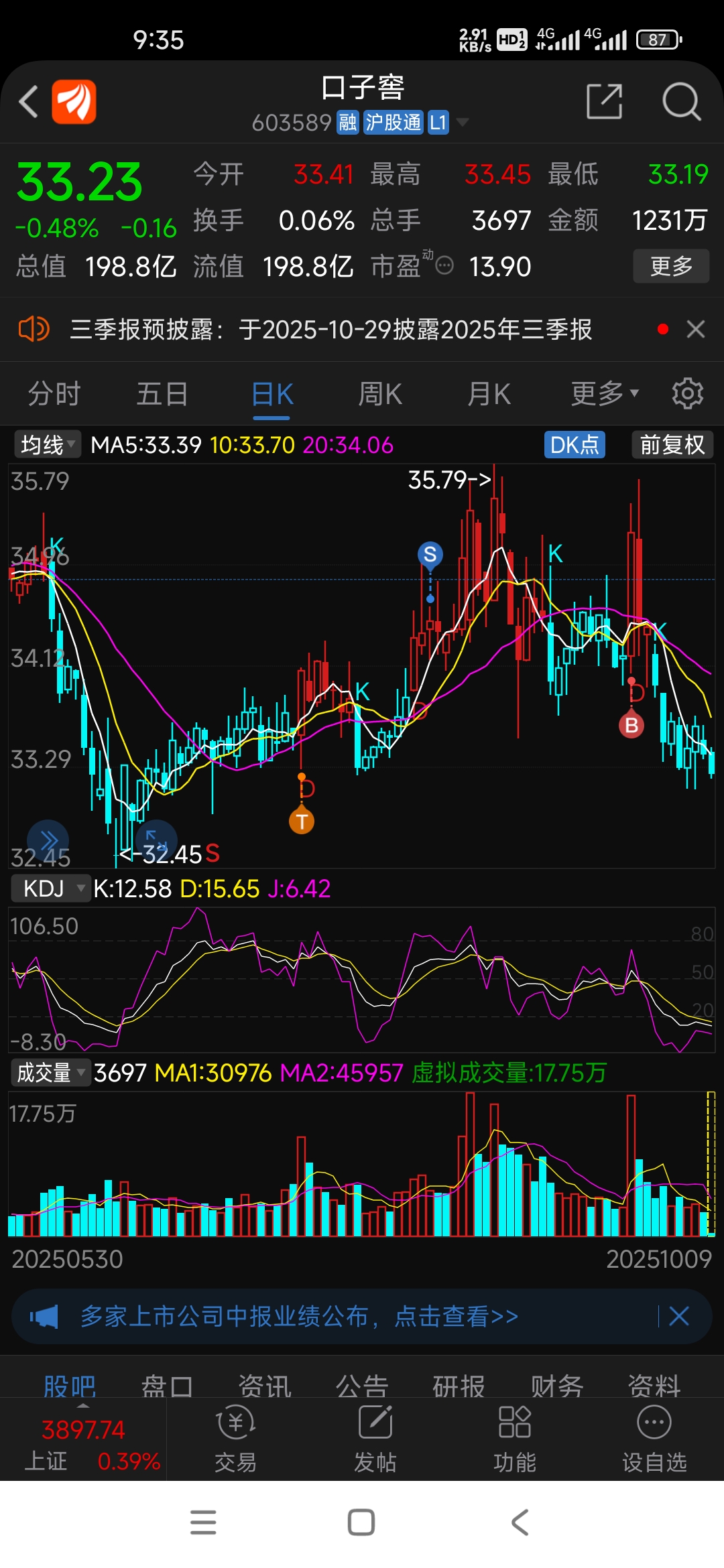Tap the 虚拟成交量:17.75万 label
724x1568 pixels.
(509, 1073)
